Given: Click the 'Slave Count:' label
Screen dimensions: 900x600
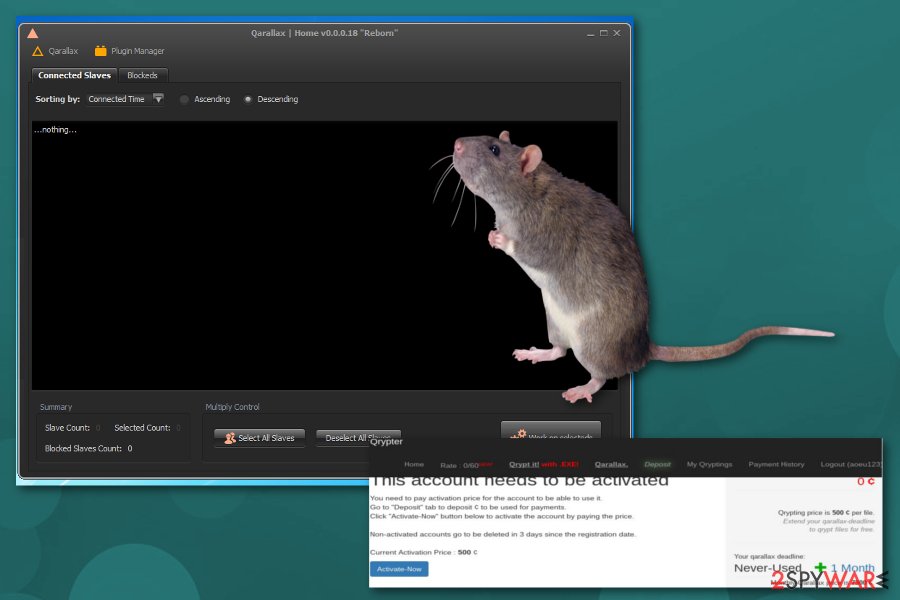Looking at the screenshot, I should click(x=67, y=428).
